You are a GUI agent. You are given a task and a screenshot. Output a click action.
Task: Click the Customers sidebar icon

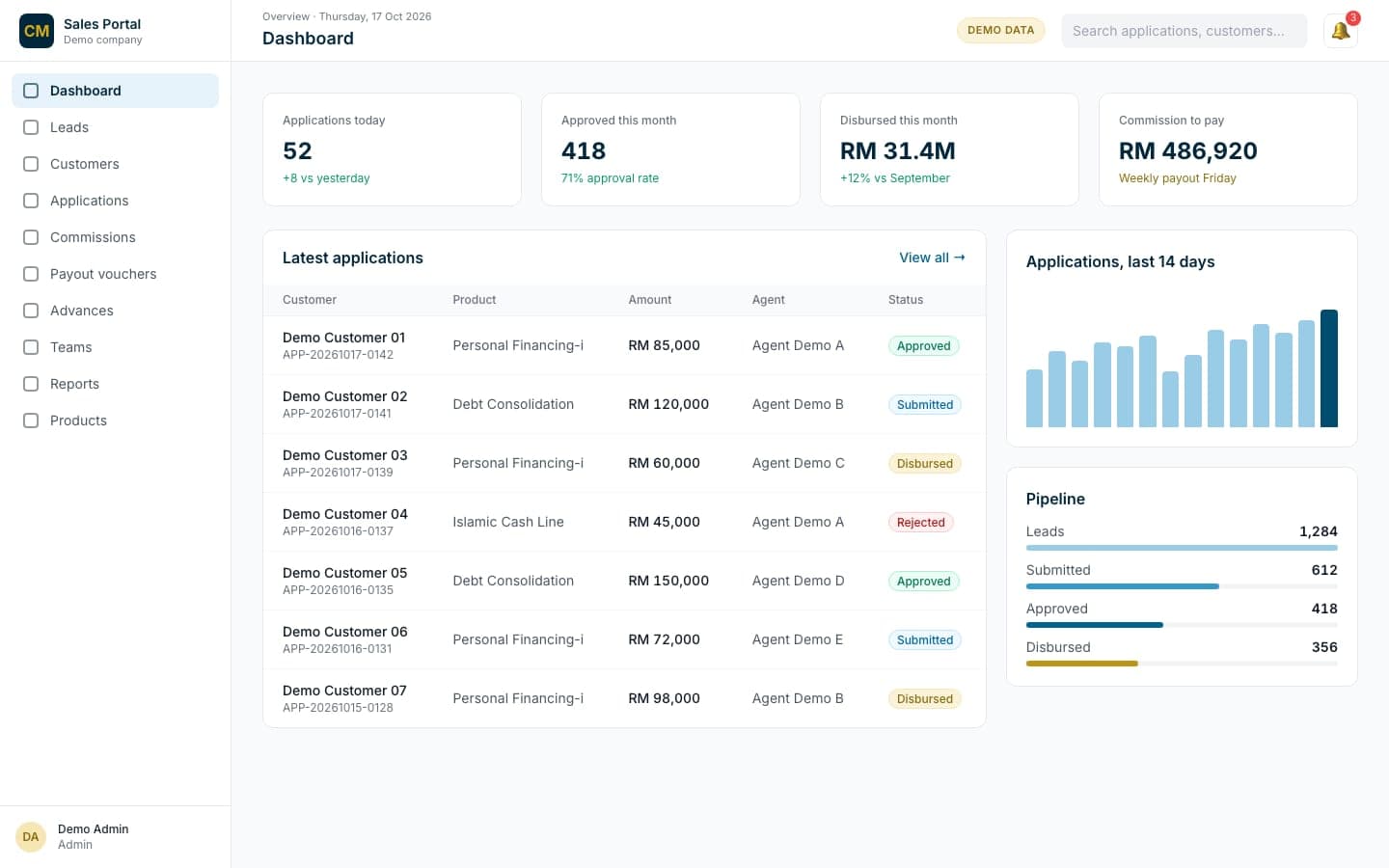(31, 164)
